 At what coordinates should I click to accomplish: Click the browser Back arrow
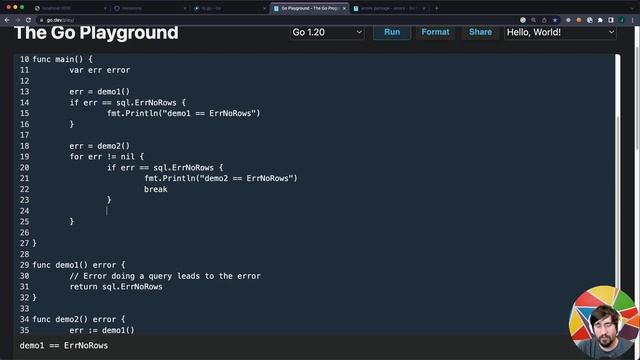[7, 20]
